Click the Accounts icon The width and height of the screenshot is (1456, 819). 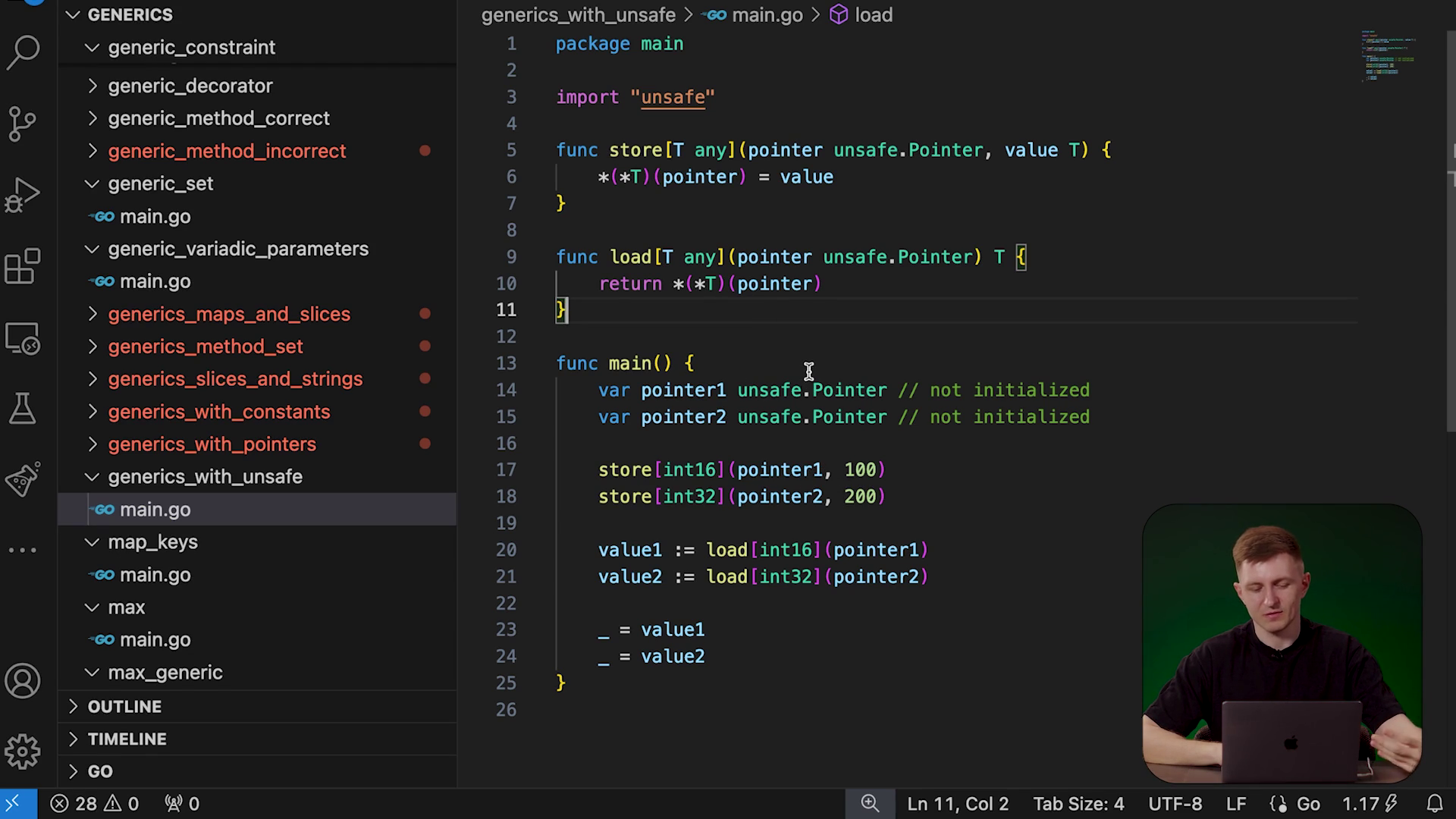[x=23, y=681]
